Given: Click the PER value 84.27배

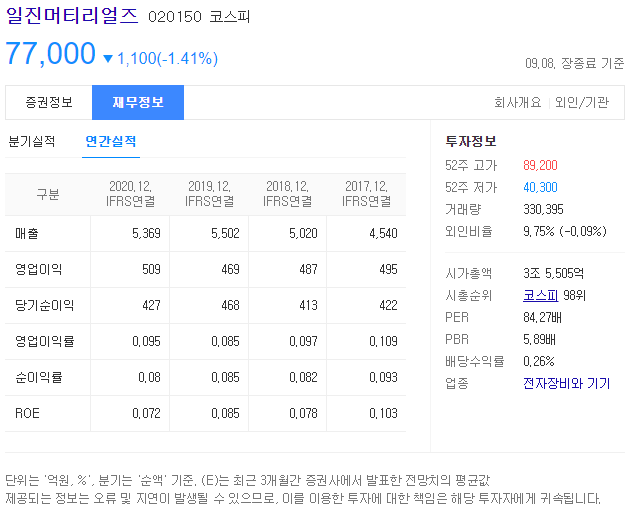Looking at the screenshot, I should [542, 317].
